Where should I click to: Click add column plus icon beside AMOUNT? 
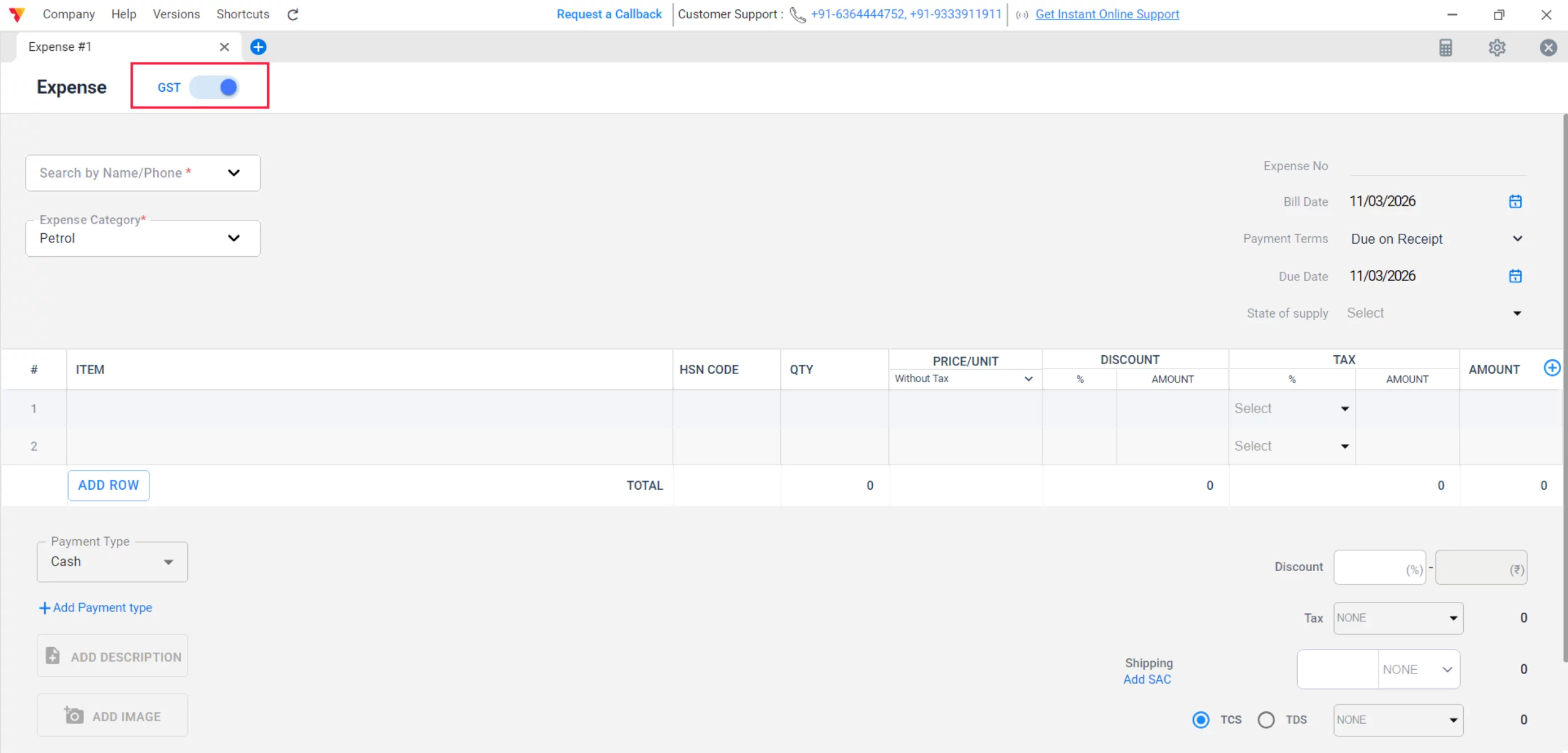[x=1551, y=368]
